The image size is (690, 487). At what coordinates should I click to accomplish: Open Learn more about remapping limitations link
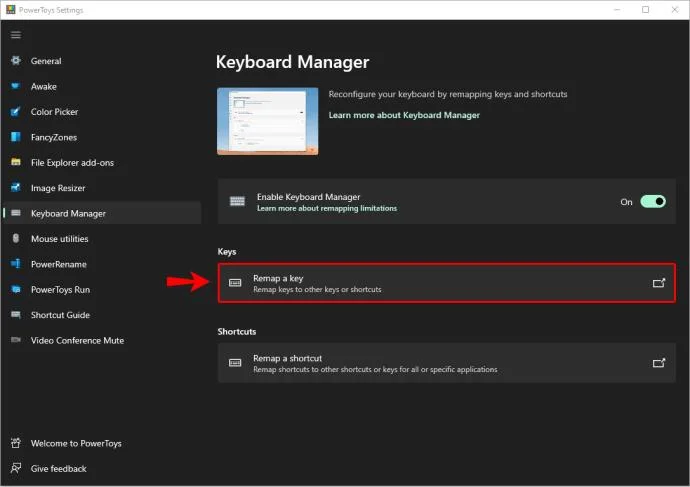coord(327,209)
